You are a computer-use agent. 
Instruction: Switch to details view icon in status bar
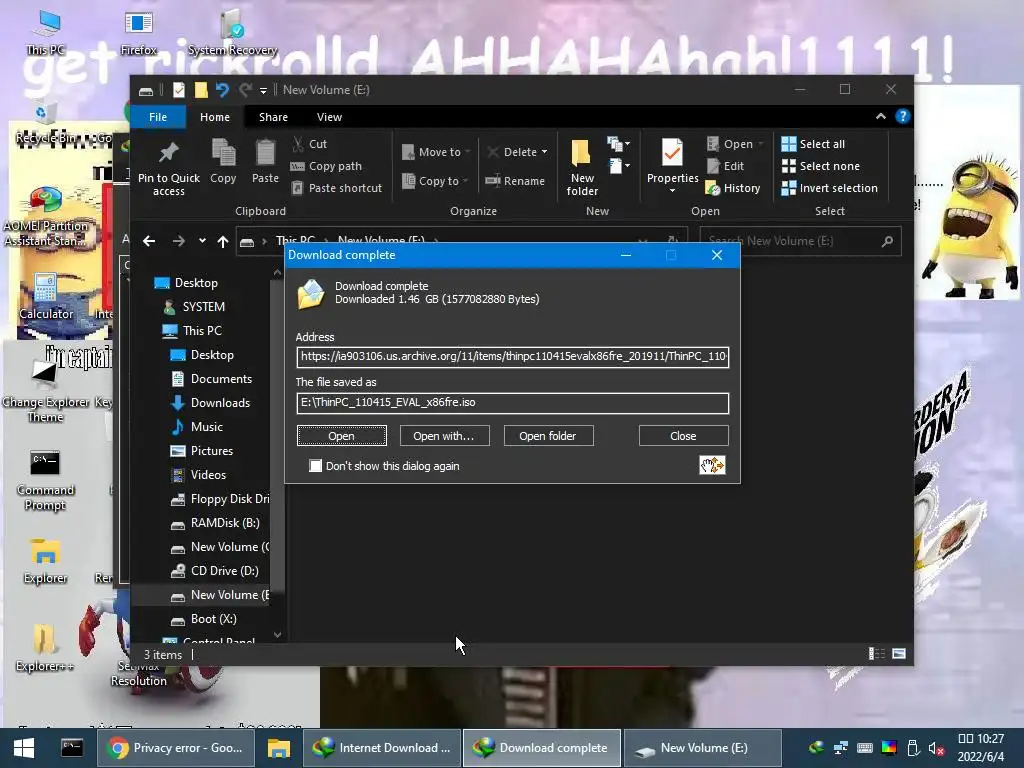click(x=876, y=654)
